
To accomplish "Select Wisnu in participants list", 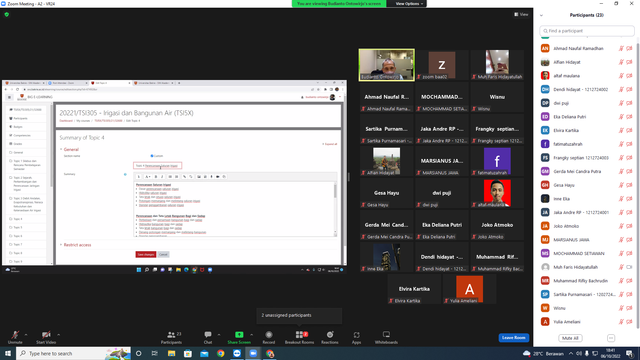I will pyautogui.click(x=587, y=308).
